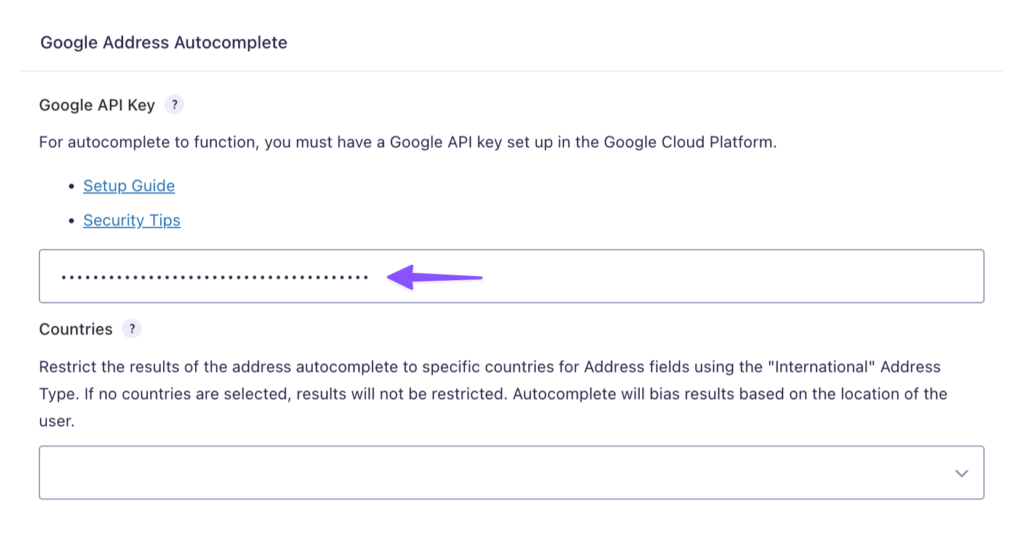Open the Setup Guide link
This screenshot has height=540, width=1024.
[x=129, y=186]
